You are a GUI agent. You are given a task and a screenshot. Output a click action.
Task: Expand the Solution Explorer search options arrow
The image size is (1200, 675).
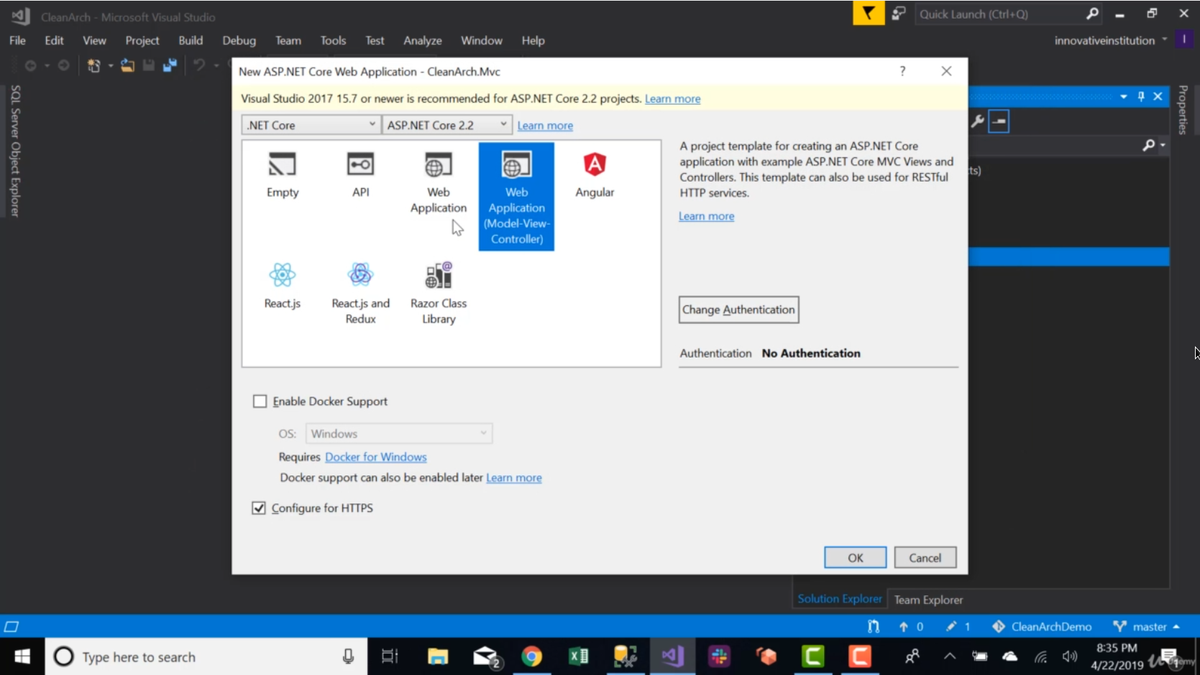[x=1162, y=146]
